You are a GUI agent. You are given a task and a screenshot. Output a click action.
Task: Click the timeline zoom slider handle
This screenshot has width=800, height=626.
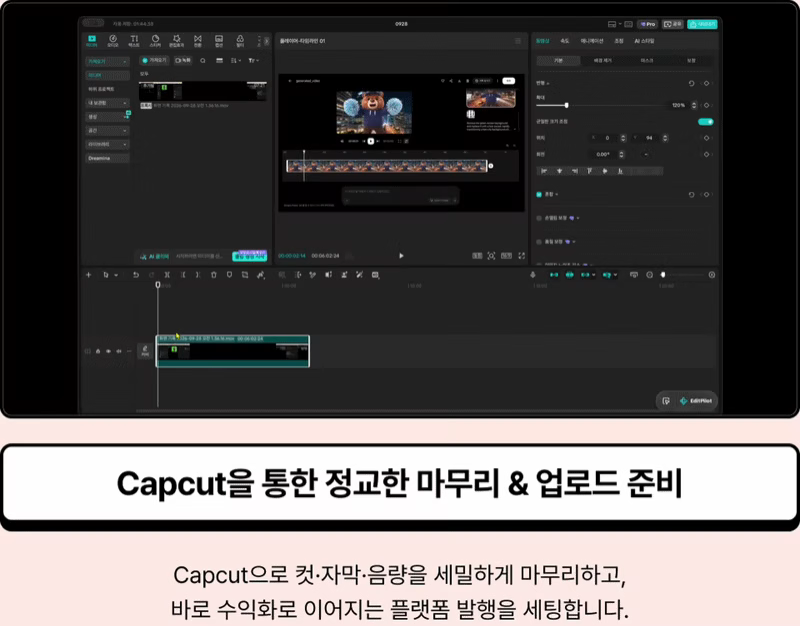[663, 275]
